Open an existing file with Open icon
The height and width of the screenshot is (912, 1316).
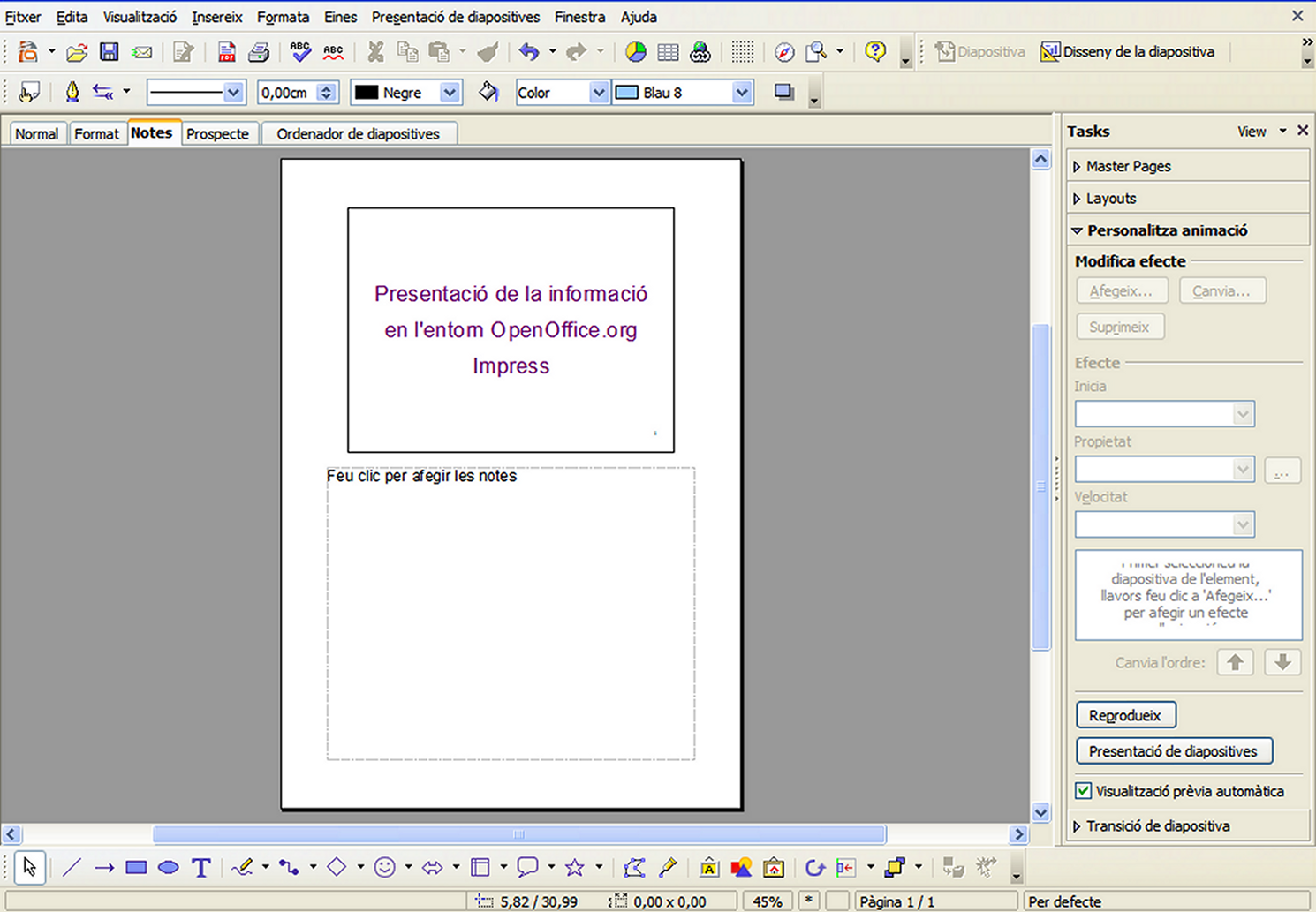coord(77,52)
